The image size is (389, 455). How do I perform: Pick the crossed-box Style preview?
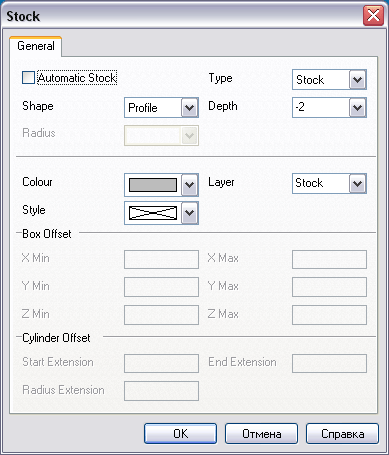click(x=153, y=213)
